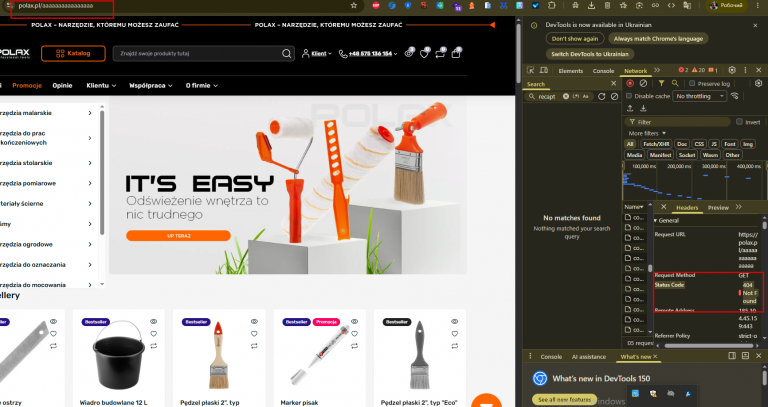Viewport: 768px width, 407px height.
Task: Open the wishlist heart icon in header
Action: tap(424, 54)
